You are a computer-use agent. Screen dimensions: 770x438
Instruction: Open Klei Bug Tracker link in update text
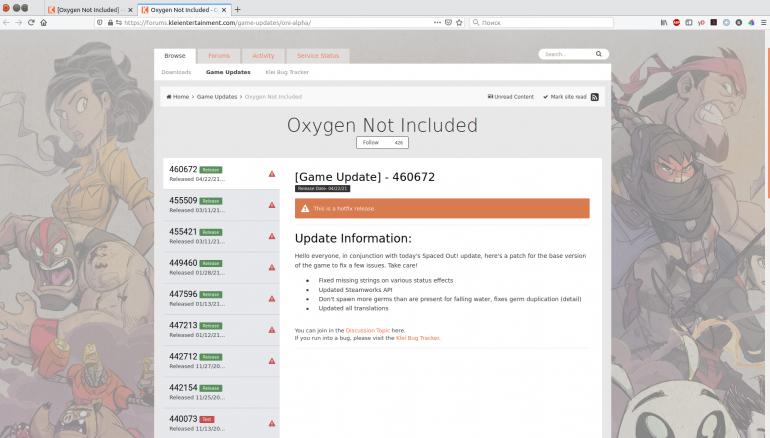[x=417, y=338]
